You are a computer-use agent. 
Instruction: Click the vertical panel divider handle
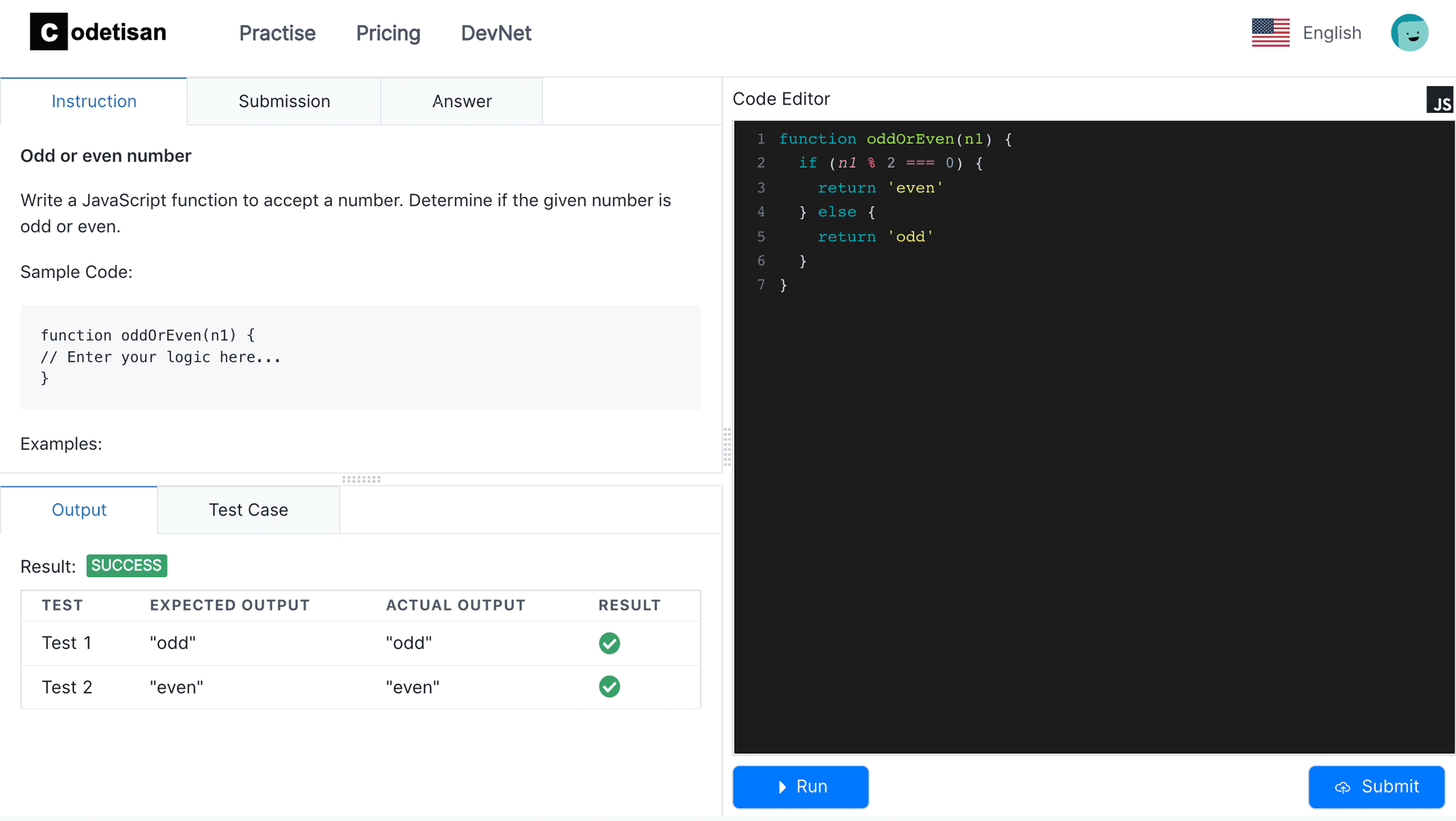[x=727, y=446]
